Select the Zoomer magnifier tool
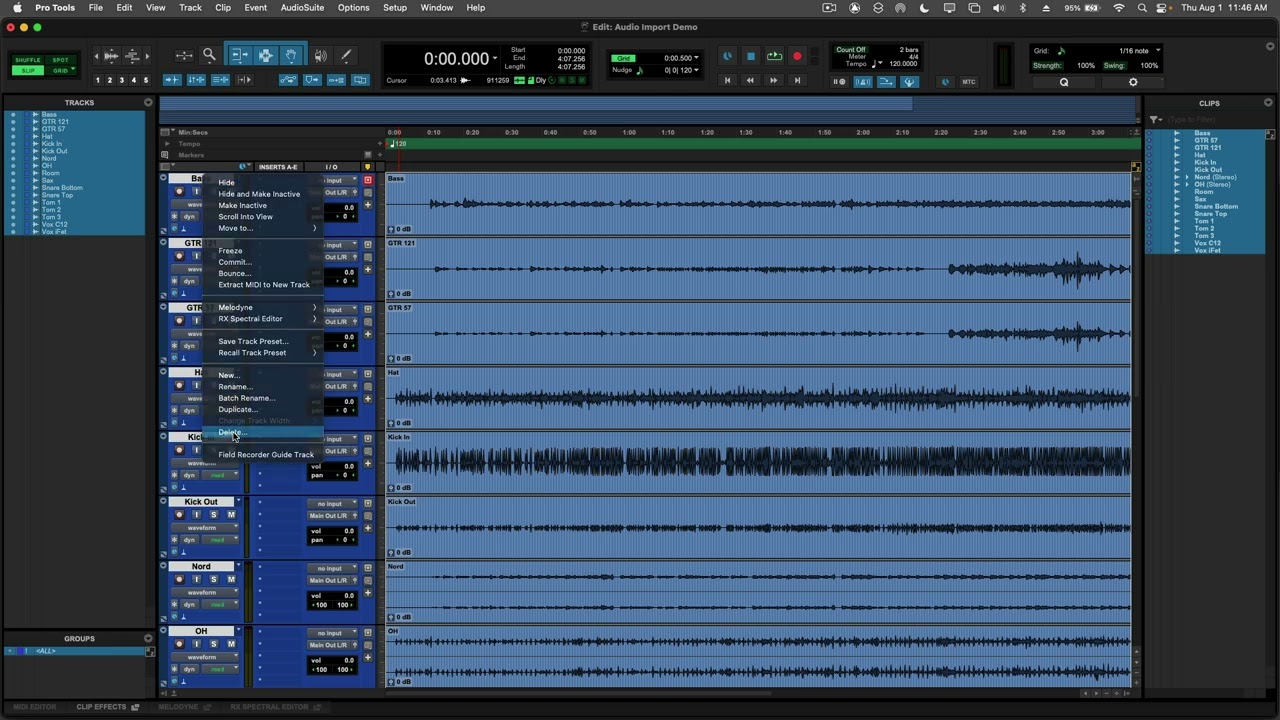This screenshot has width=1280, height=720. 209,56
